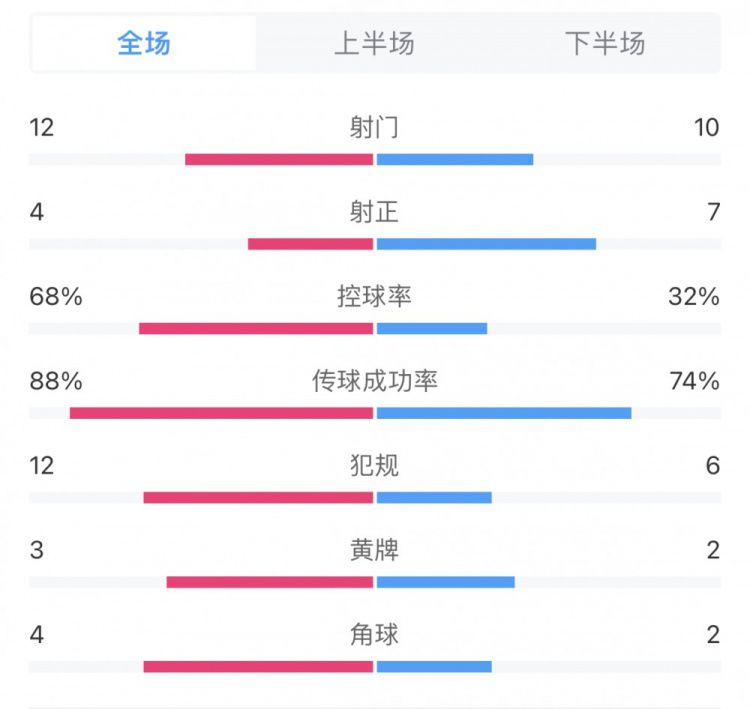The image size is (750, 709).
Task: Click the red 角球 bar
Action: 258,666
